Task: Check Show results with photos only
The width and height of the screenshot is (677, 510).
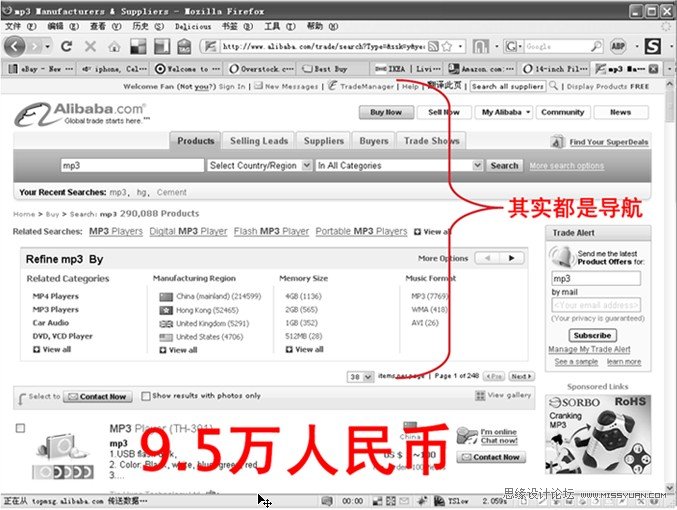Action: click(x=146, y=396)
